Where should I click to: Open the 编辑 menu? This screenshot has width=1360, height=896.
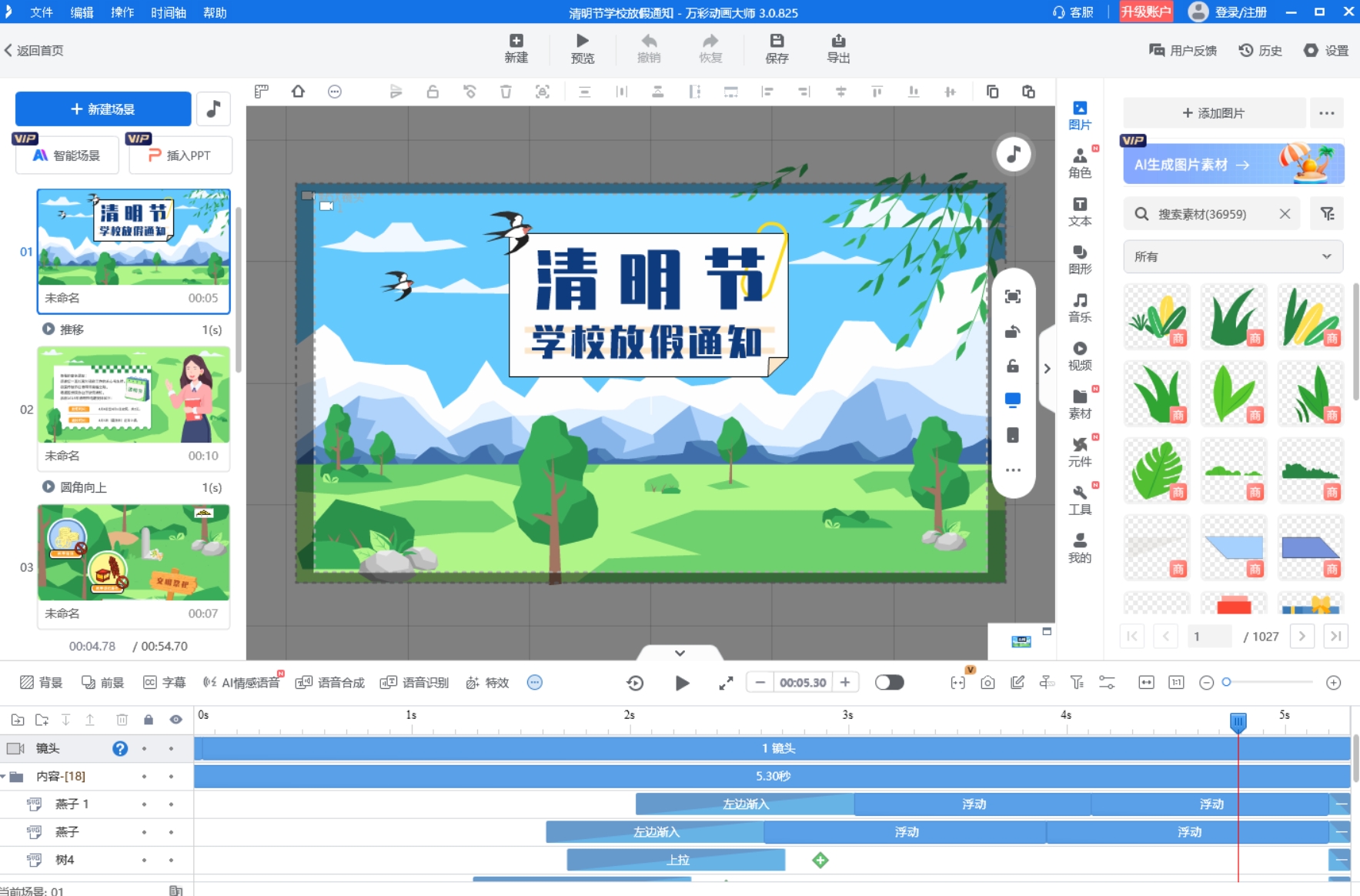coord(82,12)
